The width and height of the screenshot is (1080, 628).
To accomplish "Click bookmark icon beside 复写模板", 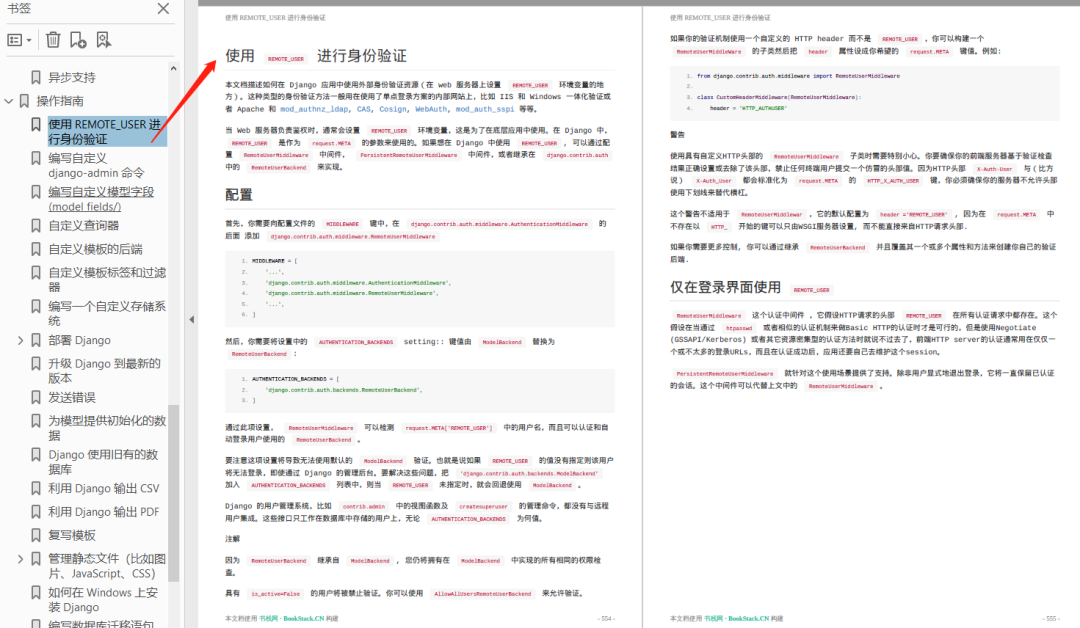I will tap(36, 535).
